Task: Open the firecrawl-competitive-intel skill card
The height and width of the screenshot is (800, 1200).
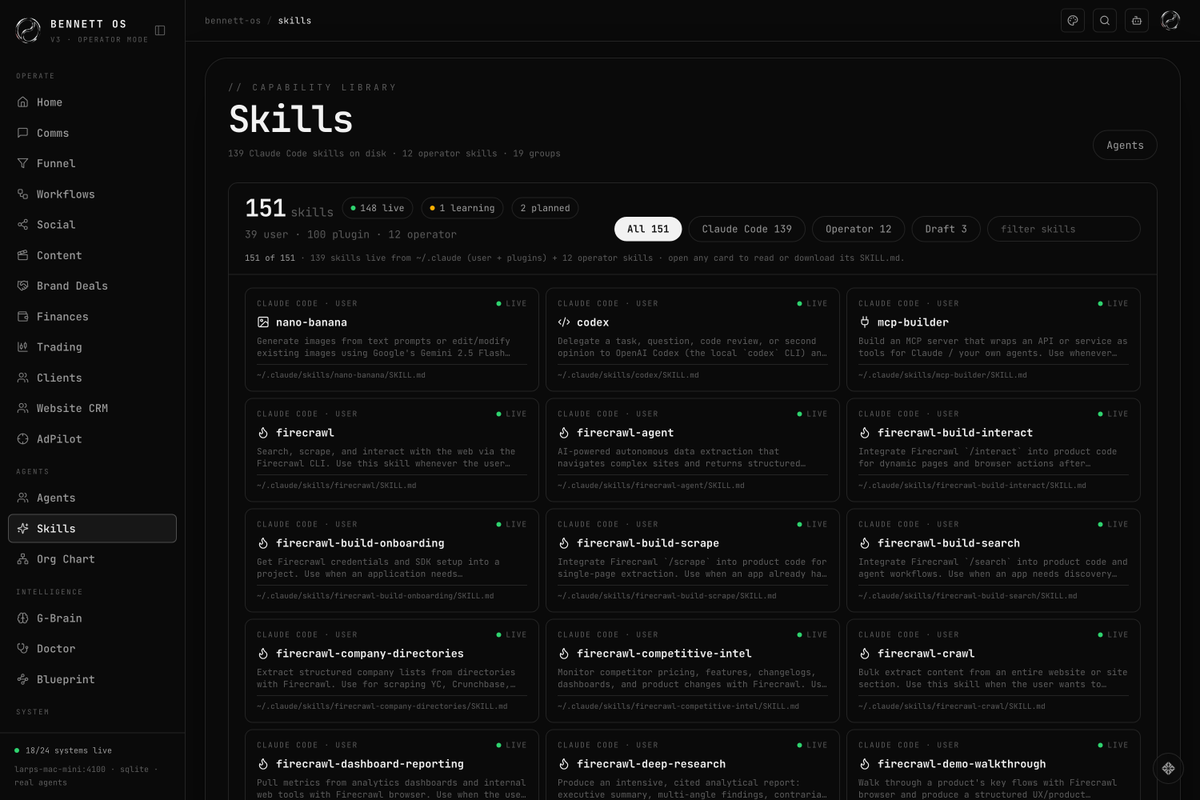Action: tap(692, 671)
